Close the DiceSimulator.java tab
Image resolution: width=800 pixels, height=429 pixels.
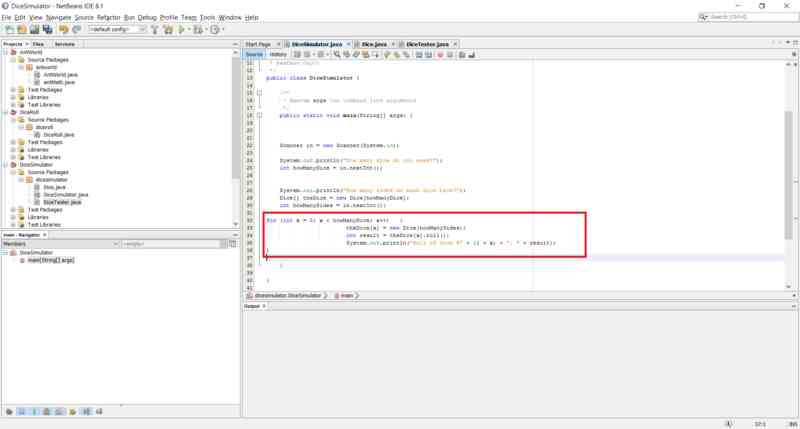click(348, 44)
